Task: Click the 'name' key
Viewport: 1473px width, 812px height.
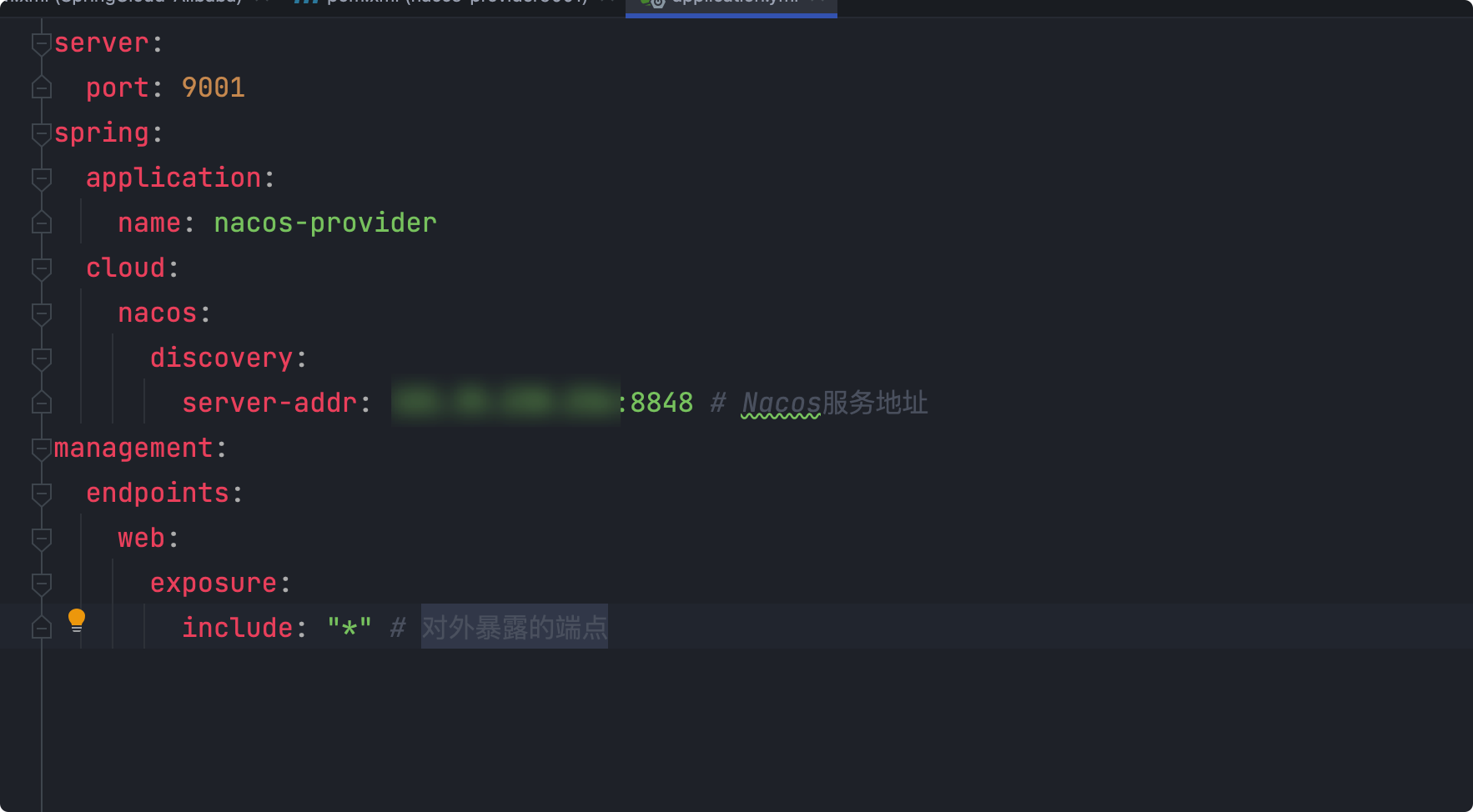Action: pyautogui.click(x=150, y=223)
